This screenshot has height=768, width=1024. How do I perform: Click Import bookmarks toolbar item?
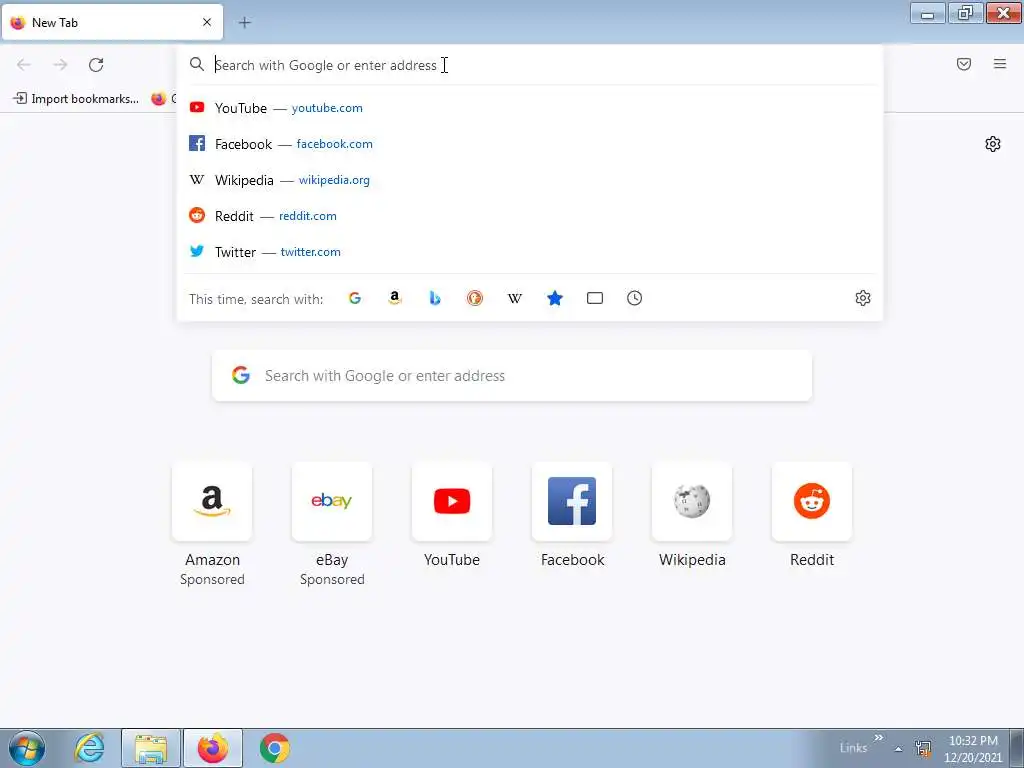(x=76, y=99)
